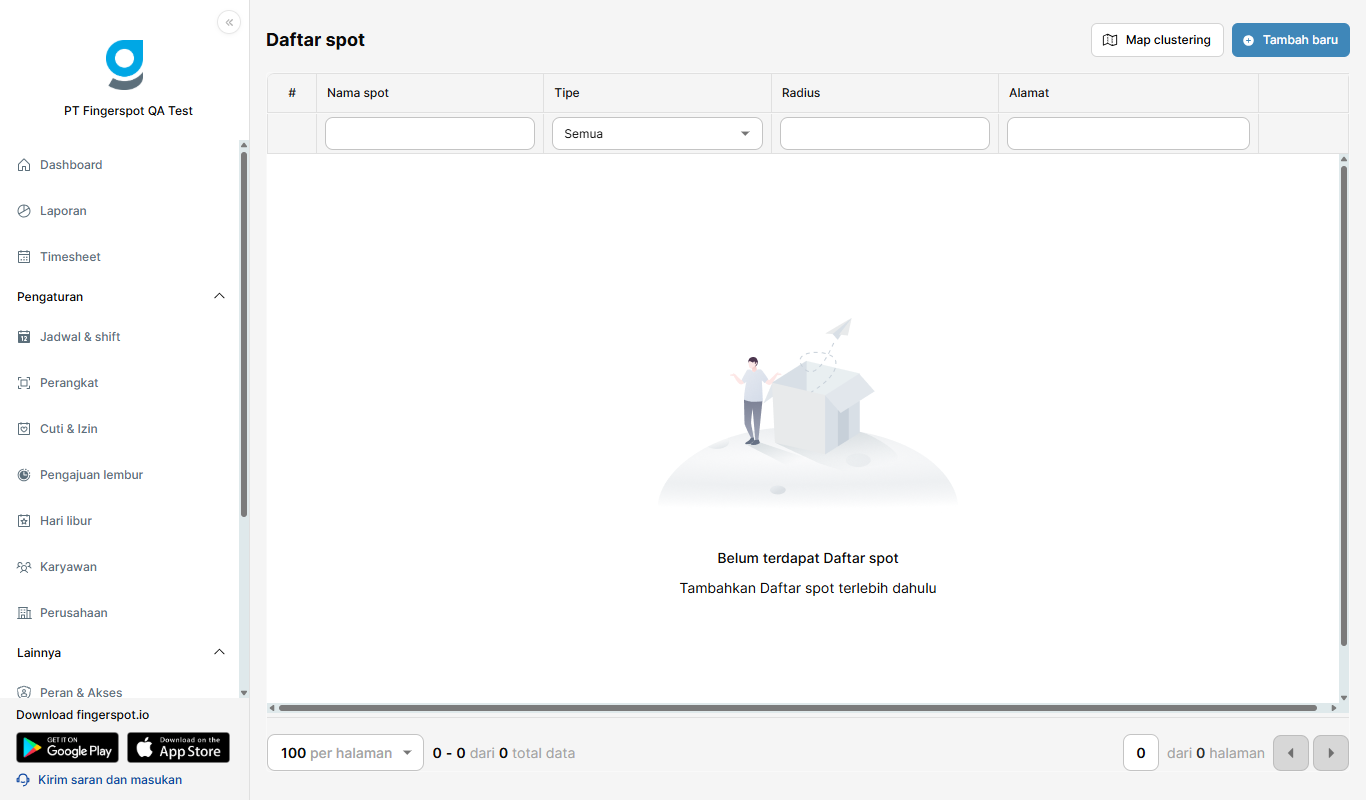Open Map clustering view
This screenshot has height=800, width=1366.
[x=1157, y=40]
